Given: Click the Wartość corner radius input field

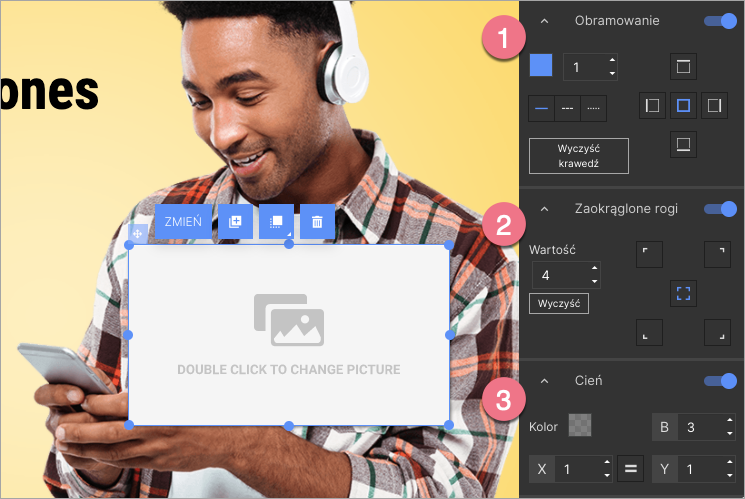Looking at the screenshot, I should pyautogui.click(x=558, y=274).
